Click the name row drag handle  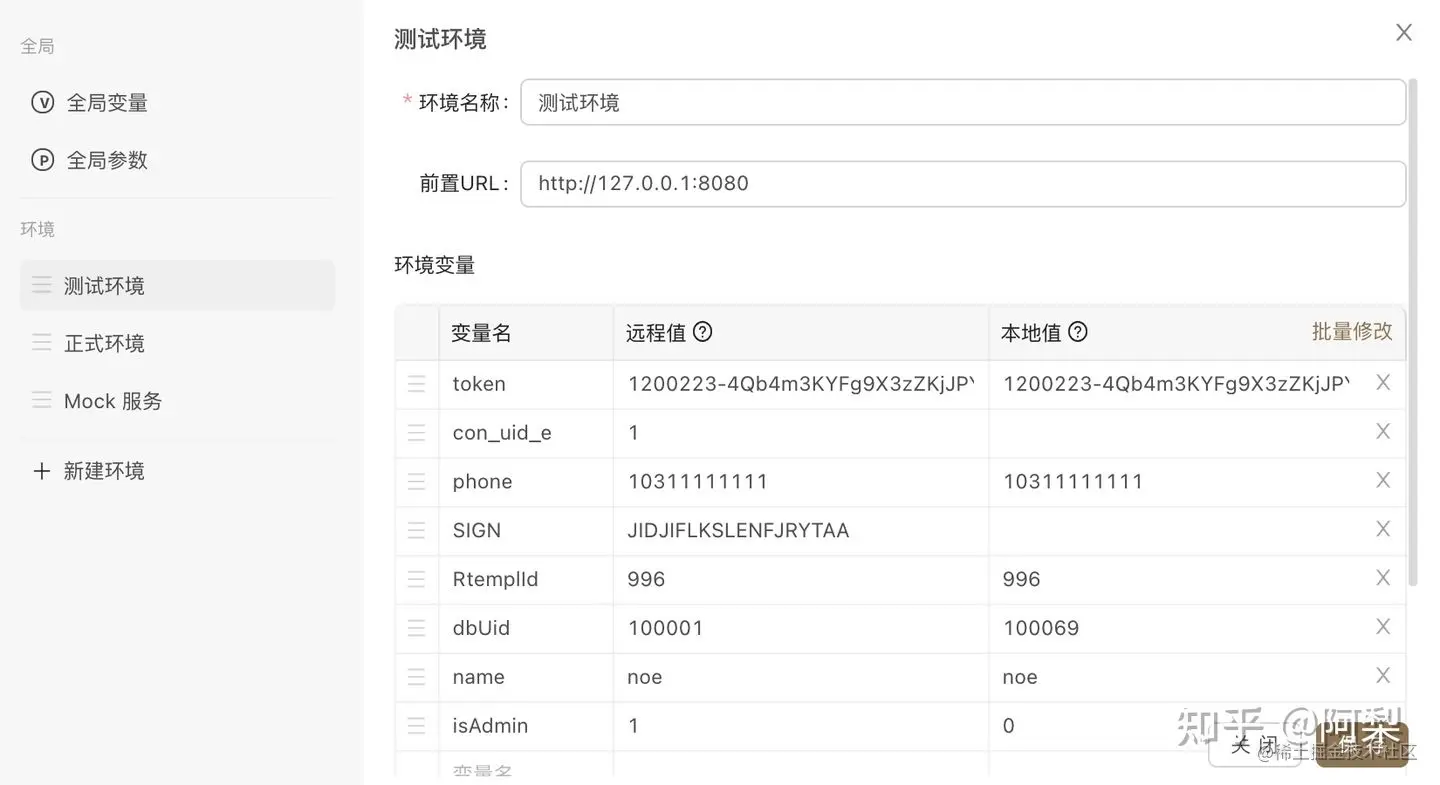416,677
